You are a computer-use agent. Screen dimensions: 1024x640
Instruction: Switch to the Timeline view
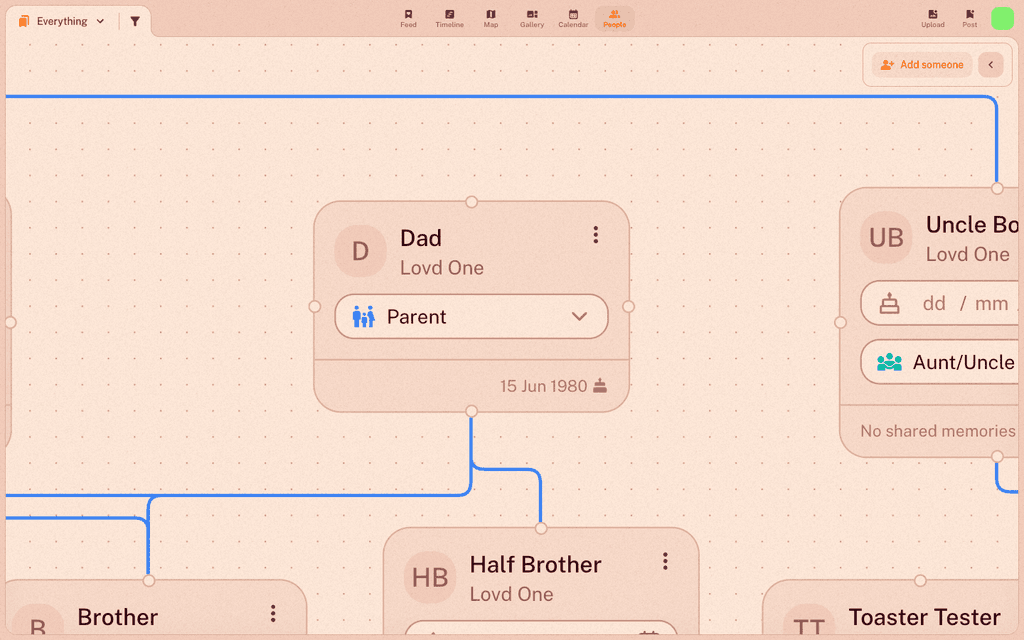[449, 19]
